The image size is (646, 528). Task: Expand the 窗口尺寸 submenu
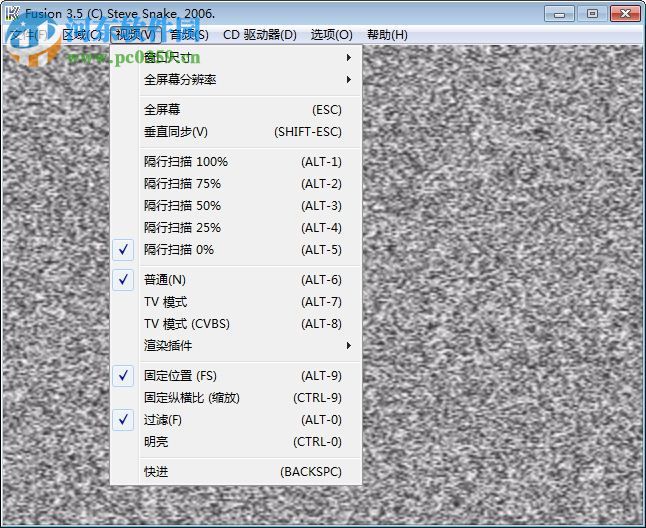236,58
